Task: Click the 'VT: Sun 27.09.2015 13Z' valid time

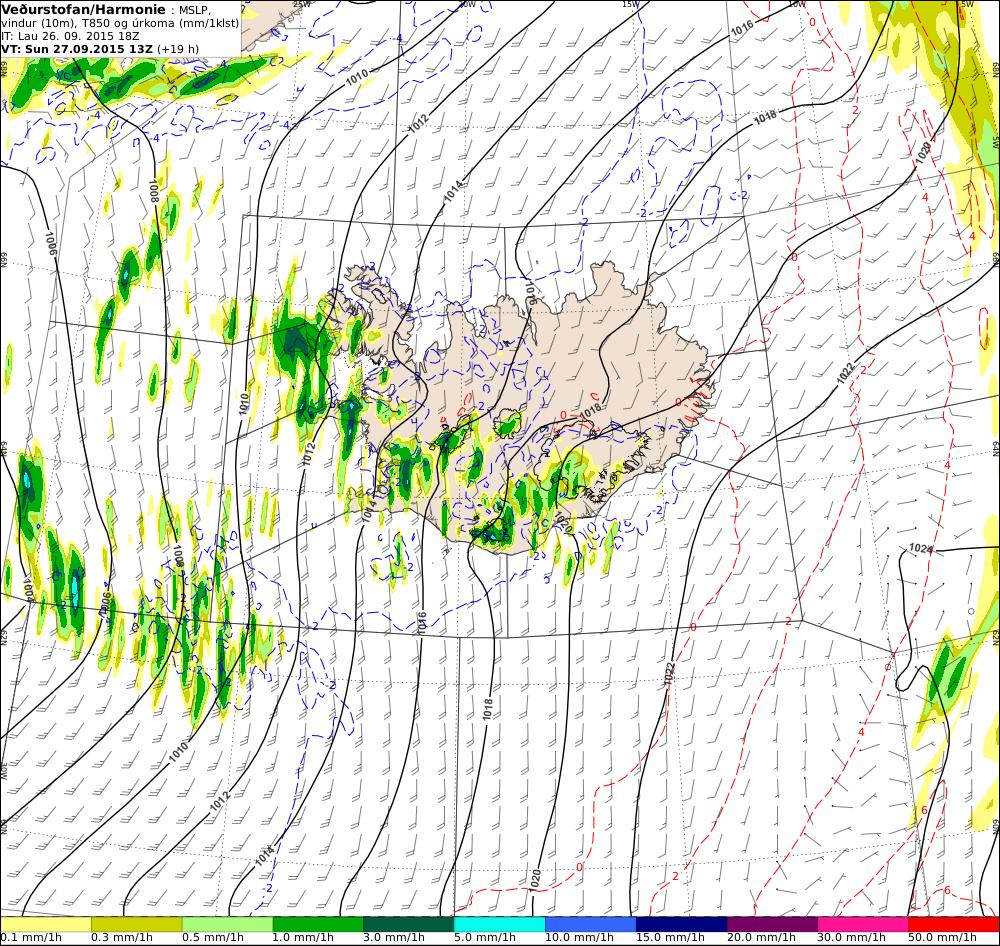Action: (77, 48)
